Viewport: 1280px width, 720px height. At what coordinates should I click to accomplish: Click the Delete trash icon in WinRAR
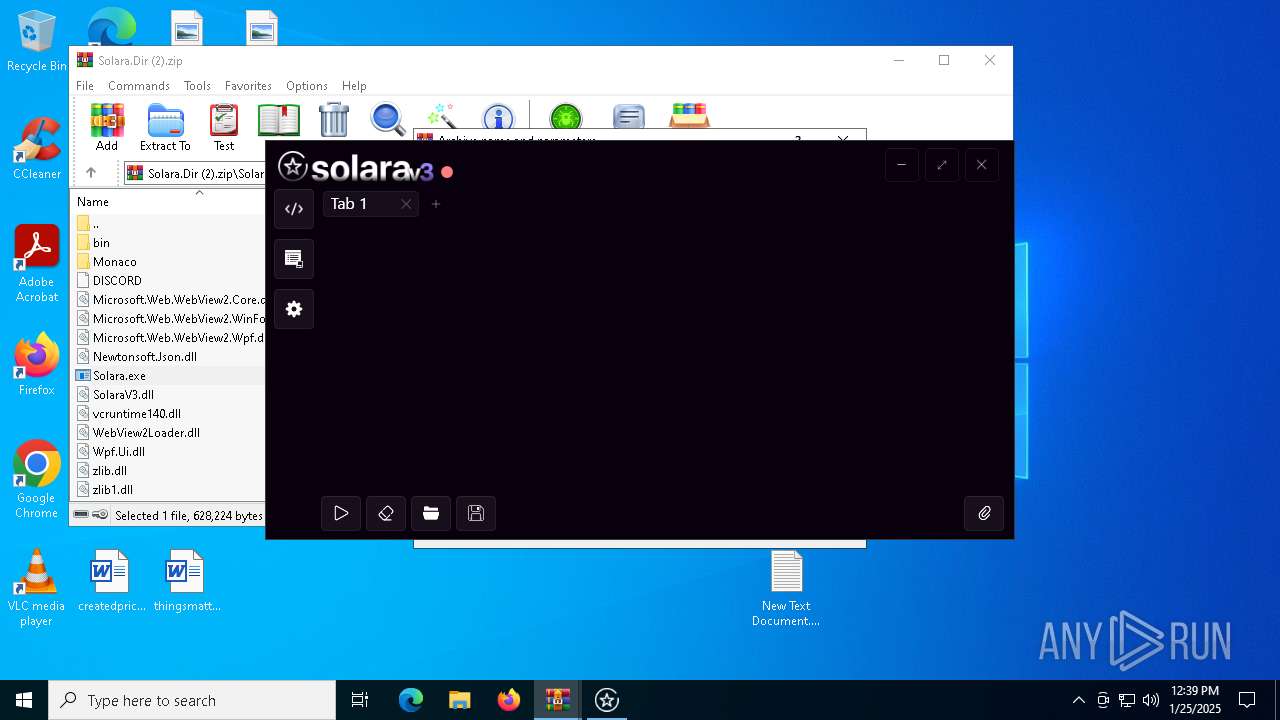click(x=334, y=120)
